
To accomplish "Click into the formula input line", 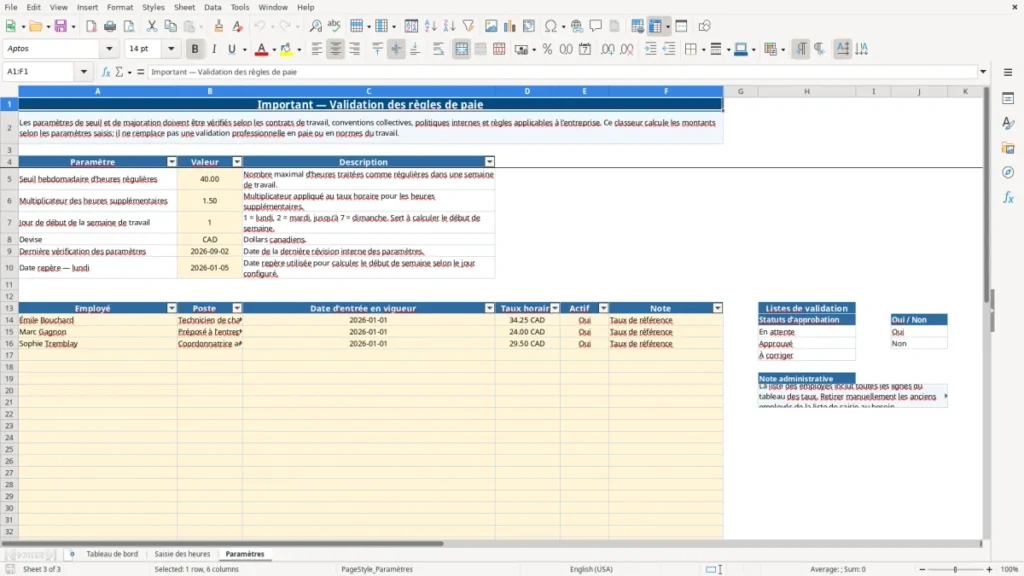I will click(562, 72).
